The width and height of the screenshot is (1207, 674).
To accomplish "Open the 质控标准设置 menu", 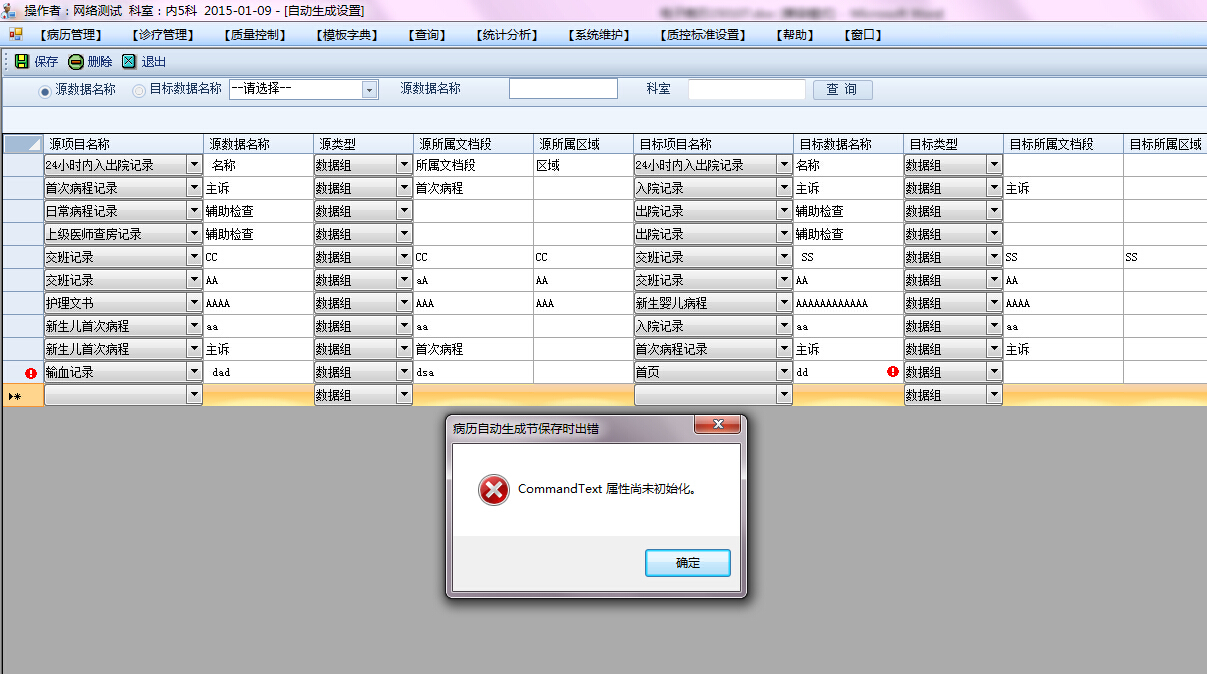I will tap(704, 35).
